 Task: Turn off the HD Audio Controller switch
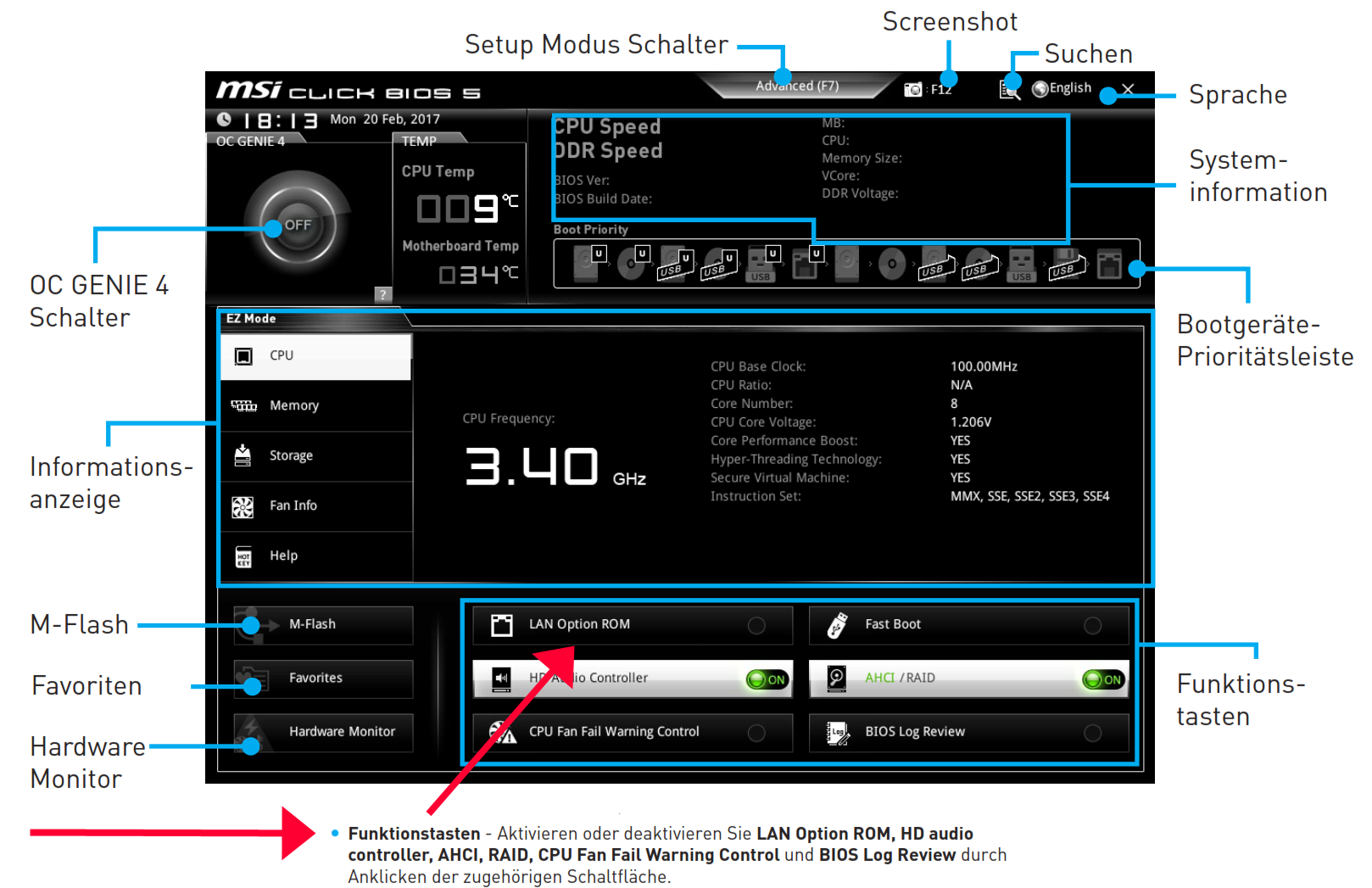[767, 679]
